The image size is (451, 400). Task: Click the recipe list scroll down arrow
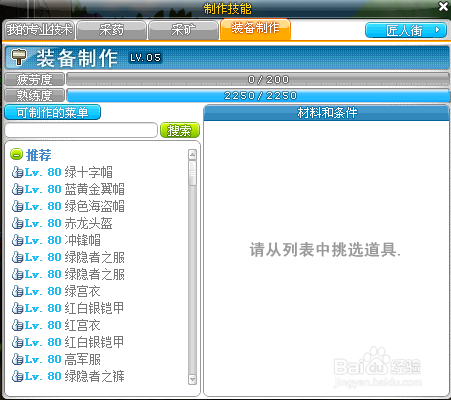[192, 379]
